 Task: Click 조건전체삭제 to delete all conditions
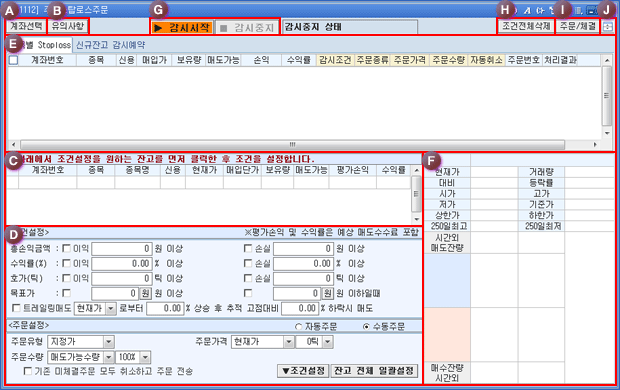point(526,26)
